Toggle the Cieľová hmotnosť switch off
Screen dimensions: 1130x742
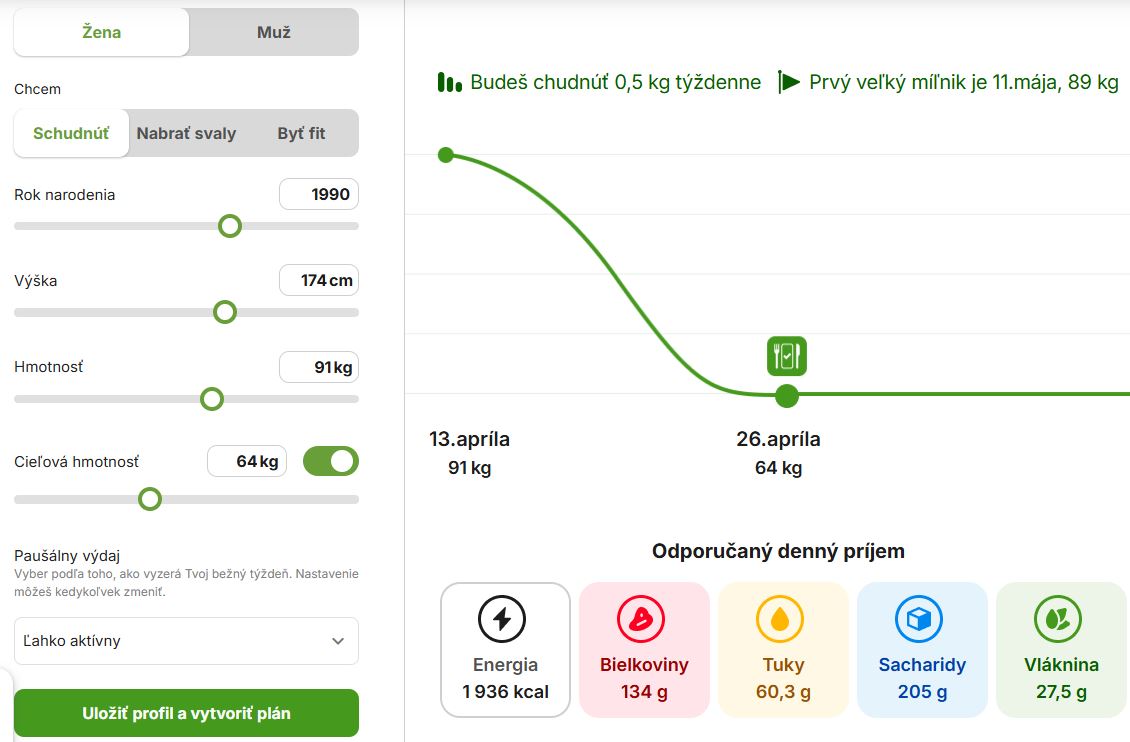[330, 461]
